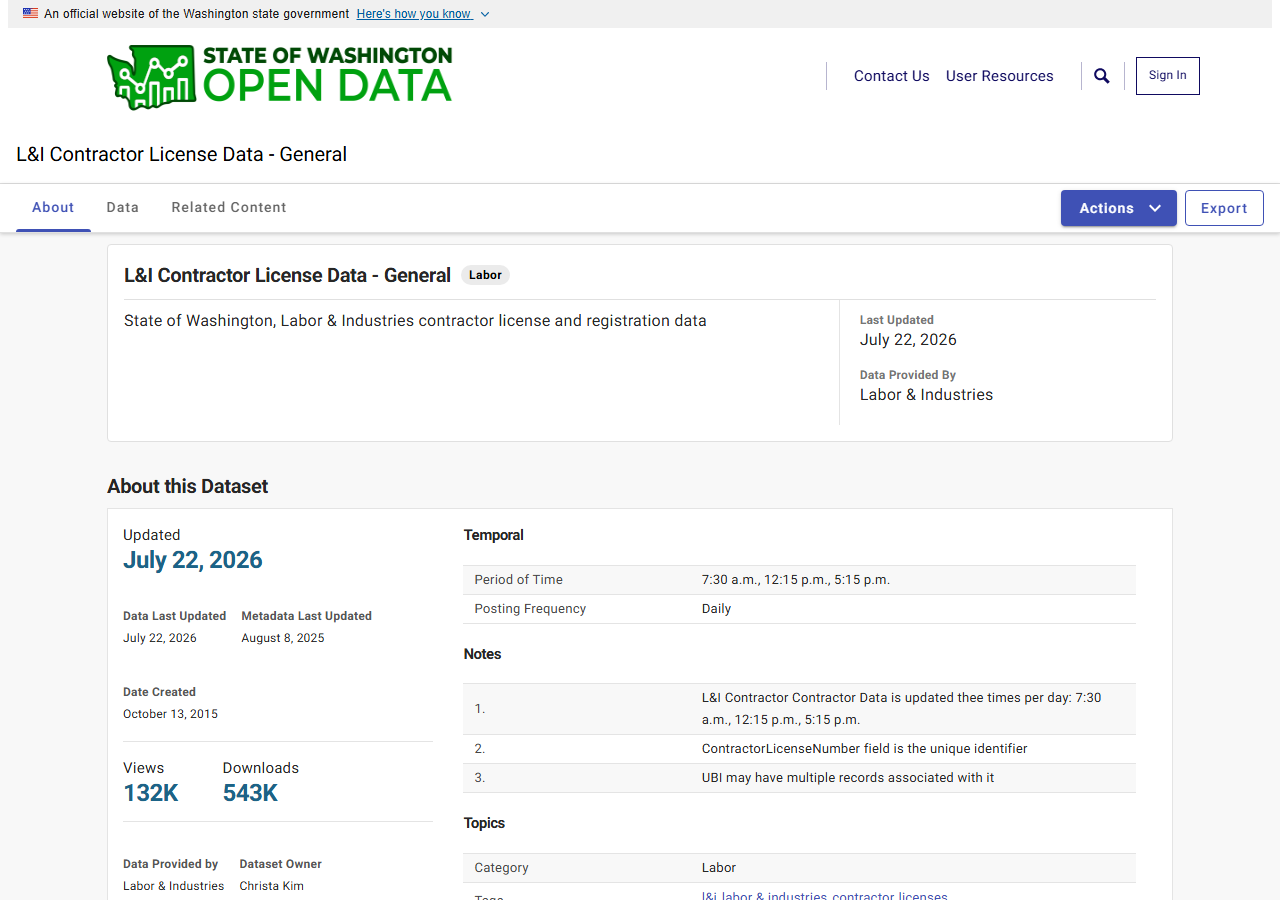Open the User Resources link
This screenshot has width=1280, height=900.
[1000, 76]
